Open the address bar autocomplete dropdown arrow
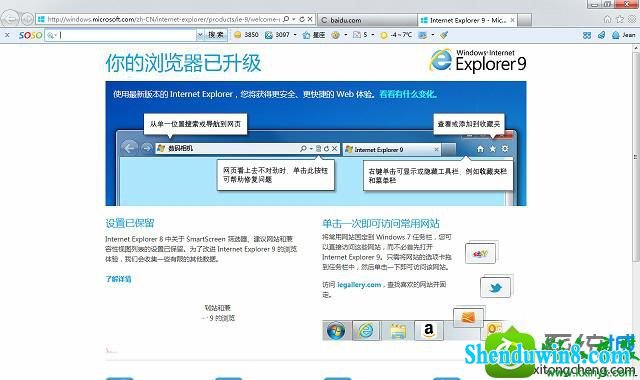The image size is (640, 380). [x=294, y=19]
